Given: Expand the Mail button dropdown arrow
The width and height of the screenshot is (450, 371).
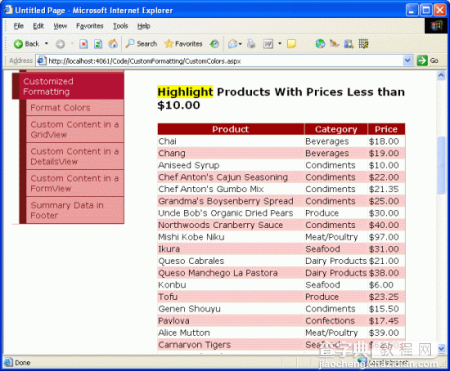Looking at the screenshot, I should coord(240,44).
